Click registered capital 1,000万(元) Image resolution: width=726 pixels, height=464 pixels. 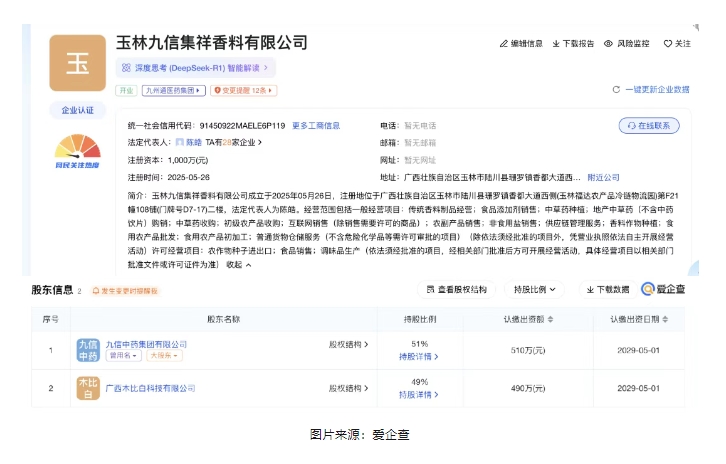[x=188, y=160]
